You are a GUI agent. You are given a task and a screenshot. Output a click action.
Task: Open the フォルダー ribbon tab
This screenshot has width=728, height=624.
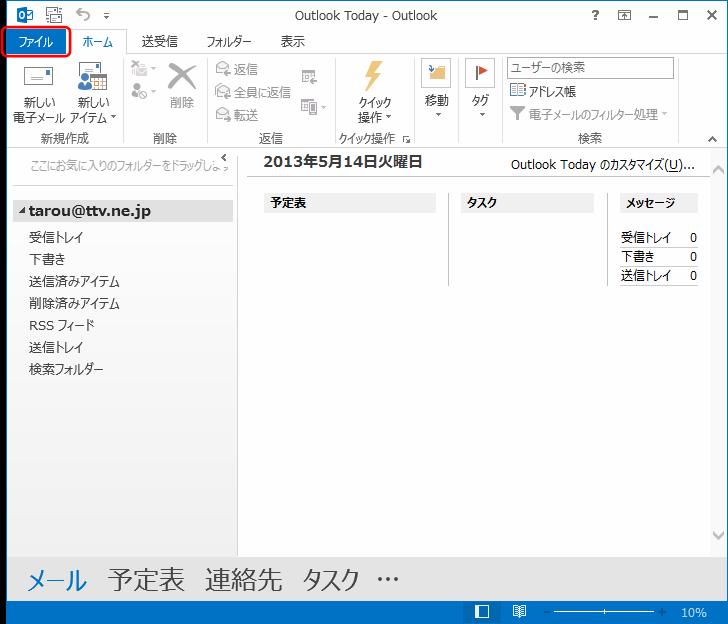[x=229, y=42]
